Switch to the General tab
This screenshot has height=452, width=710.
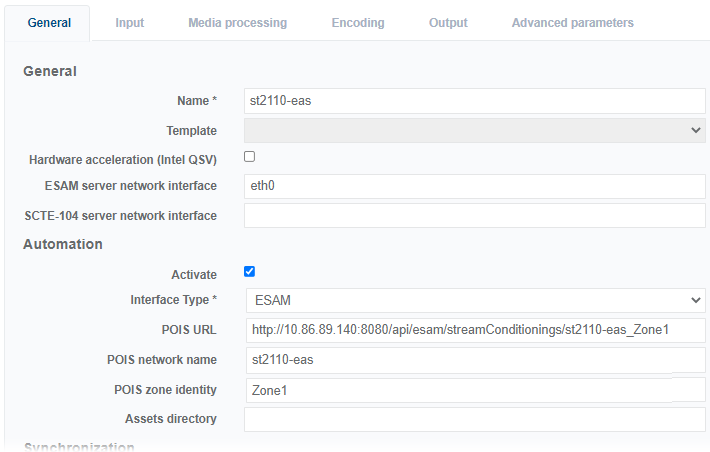click(47, 23)
